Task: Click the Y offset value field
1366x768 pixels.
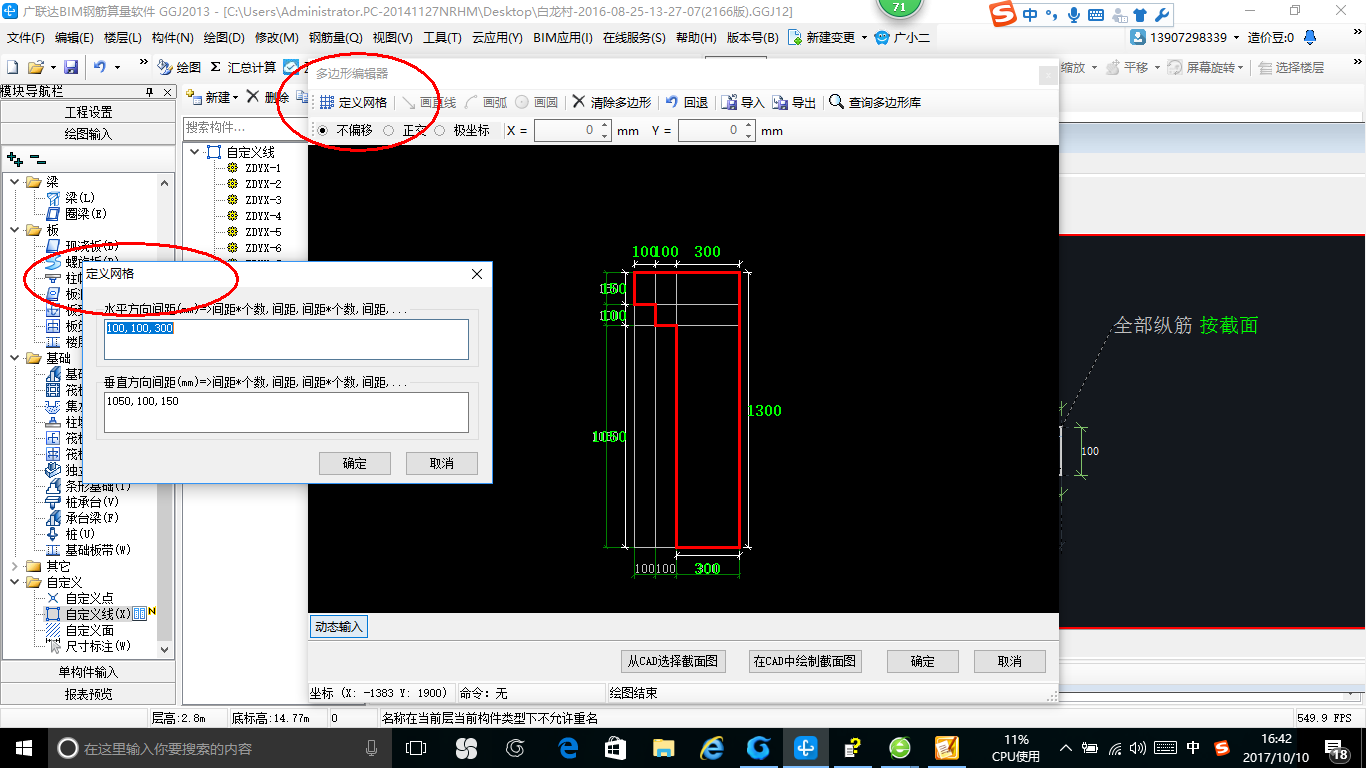Action: pos(709,131)
